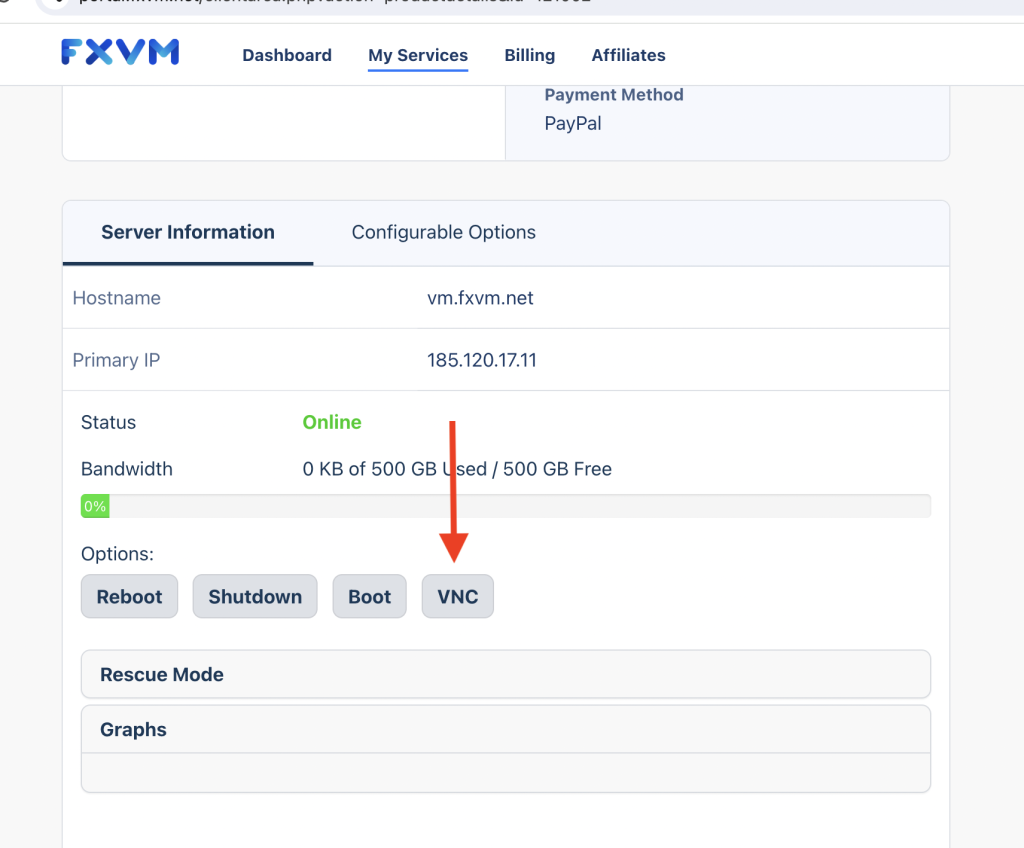Click the FXVM logo
This screenshot has height=848, width=1024.
point(120,52)
